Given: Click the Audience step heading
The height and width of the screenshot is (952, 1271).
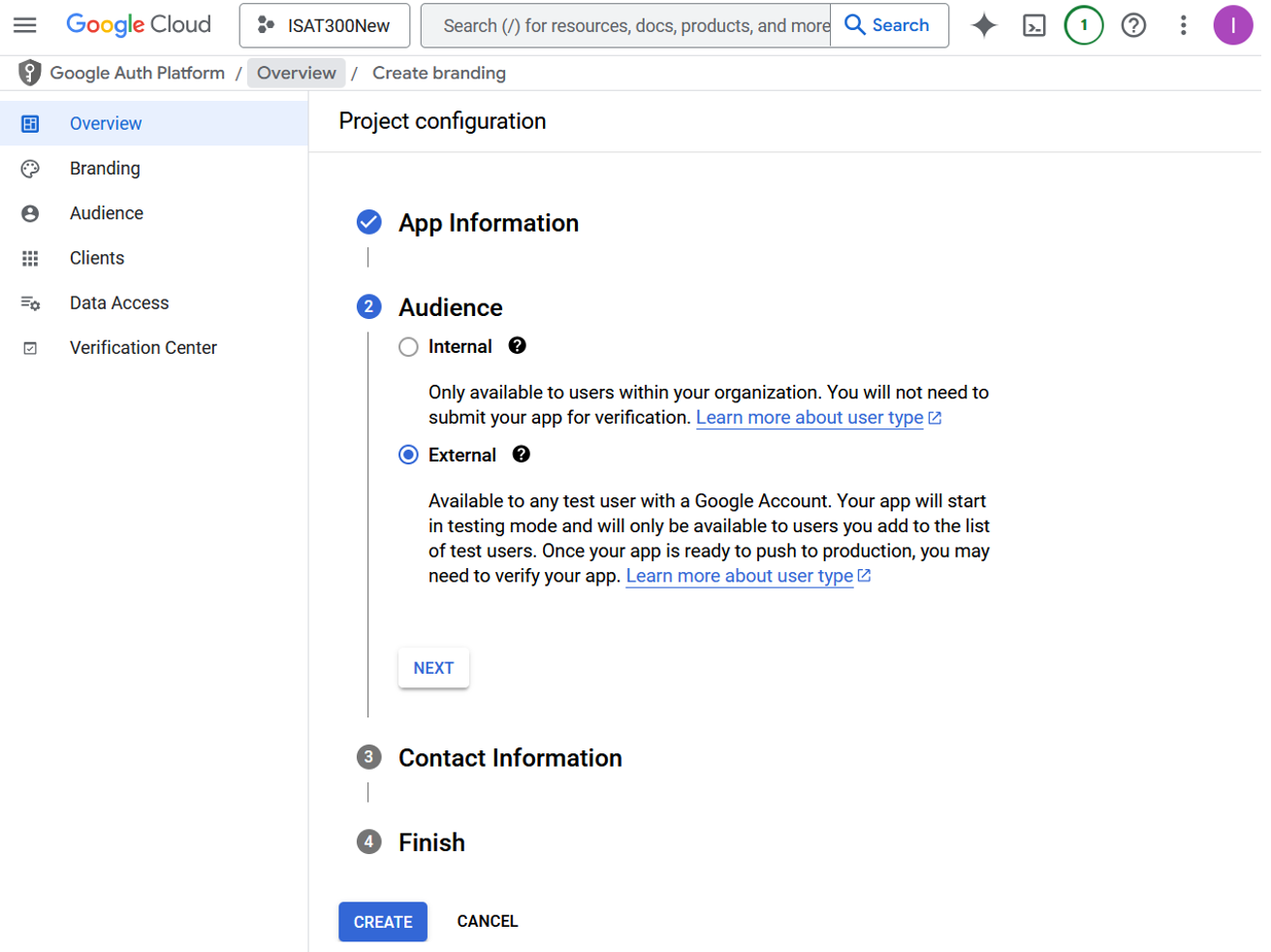Looking at the screenshot, I should tap(451, 307).
